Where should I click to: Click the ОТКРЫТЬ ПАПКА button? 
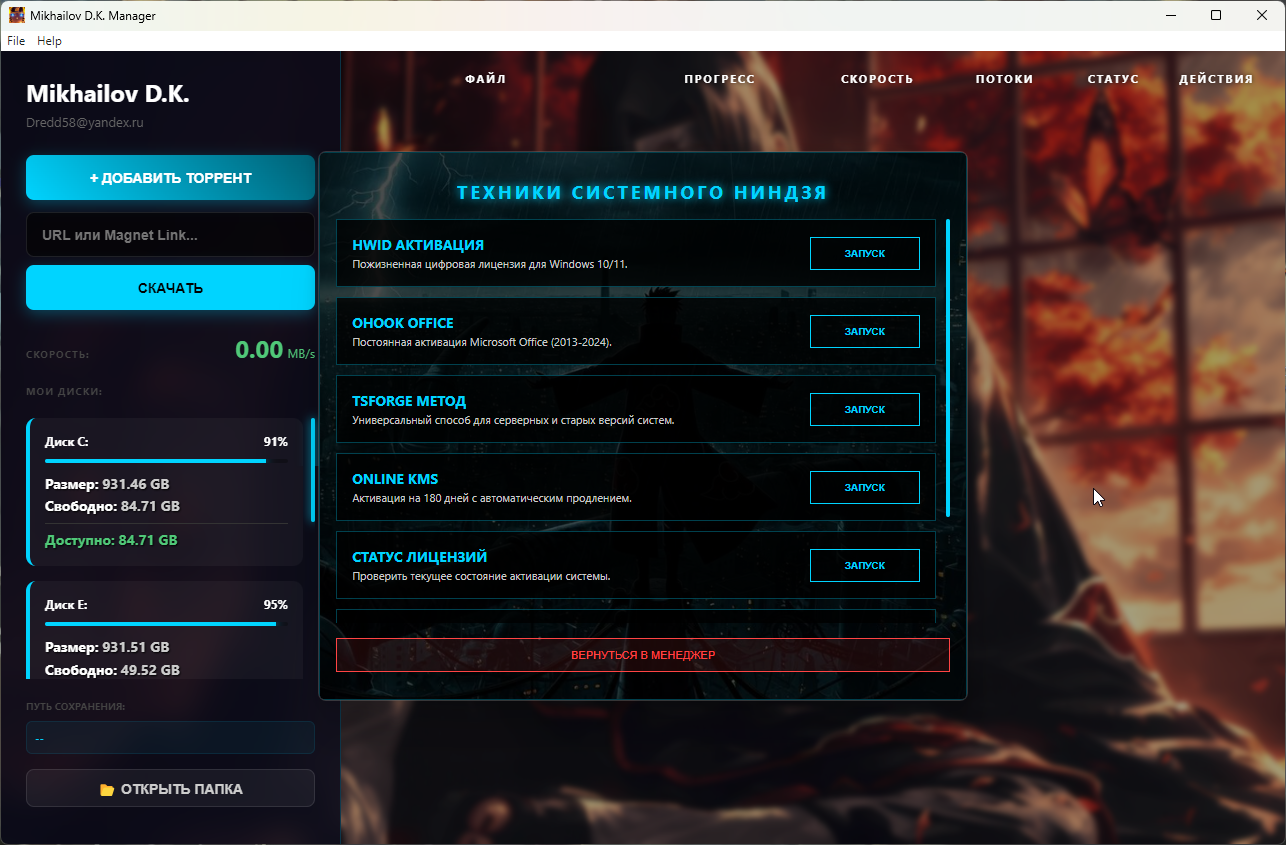pos(170,788)
